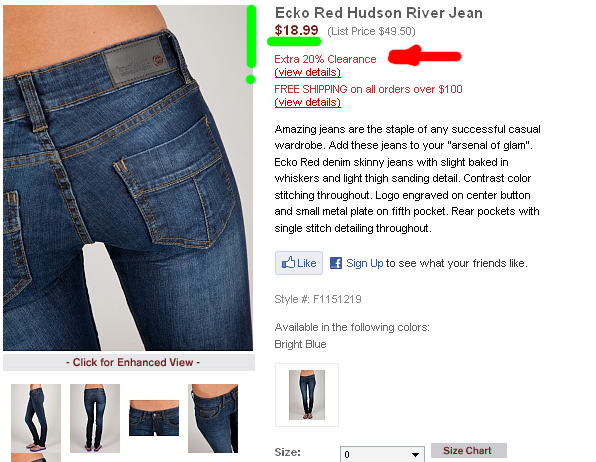Click the partially visible bottom row thumbnail

(36, 457)
